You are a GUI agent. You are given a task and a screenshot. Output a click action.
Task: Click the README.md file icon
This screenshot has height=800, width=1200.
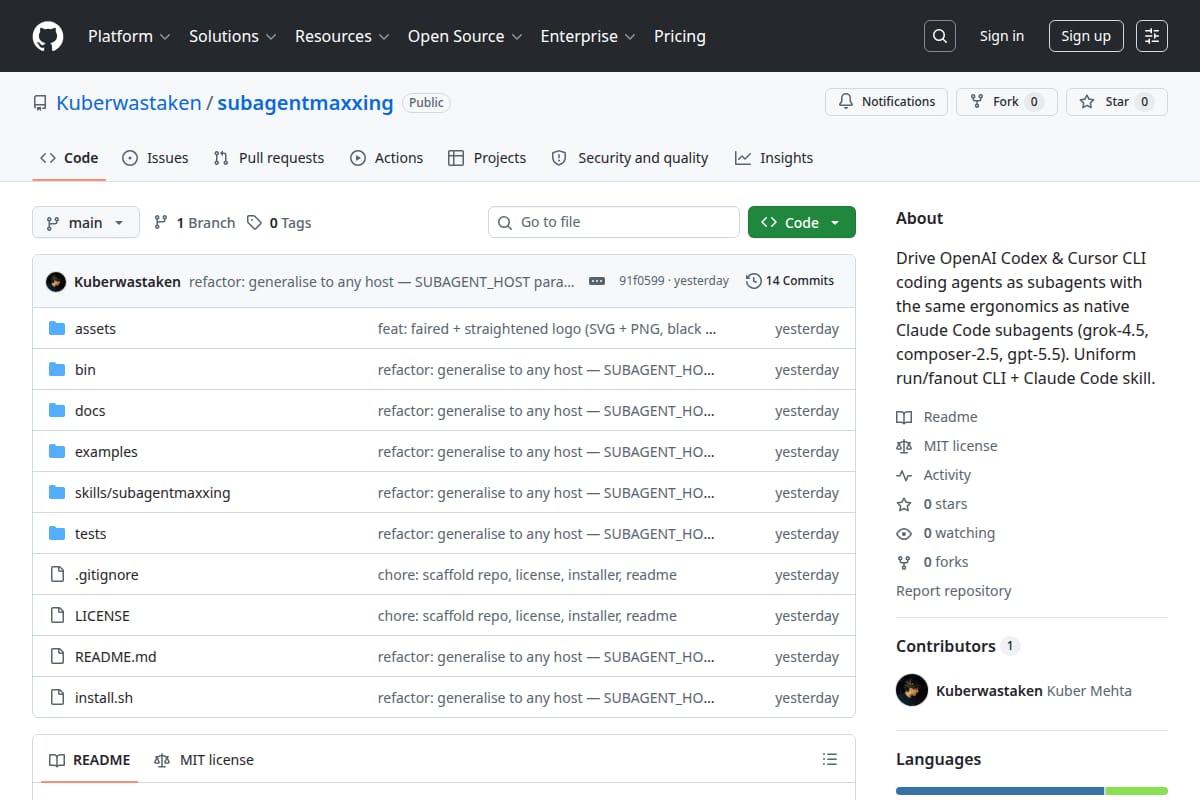57,657
